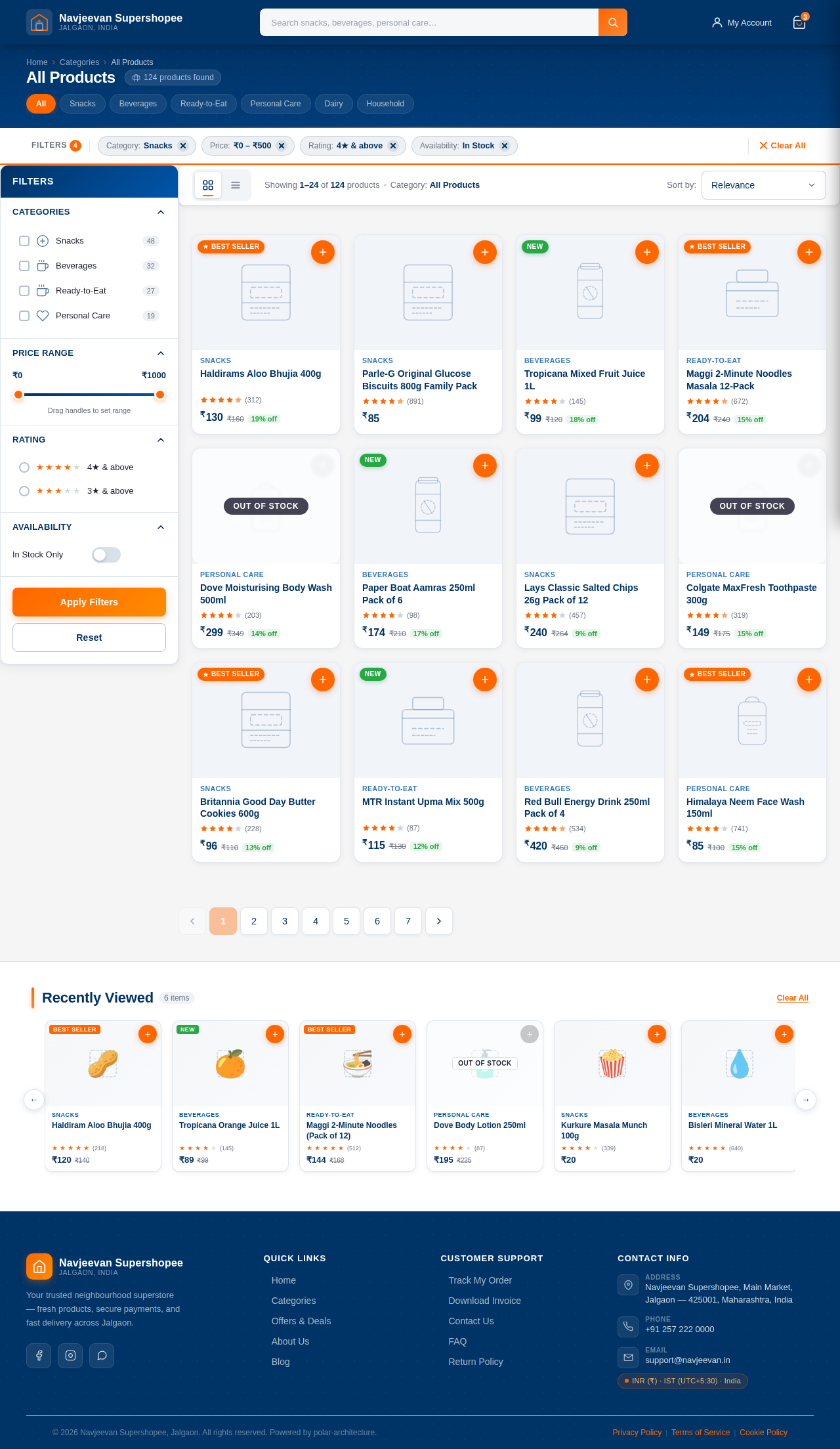Go to pagination page 3
The image size is (840, 1449).
(x=285, y=921)
